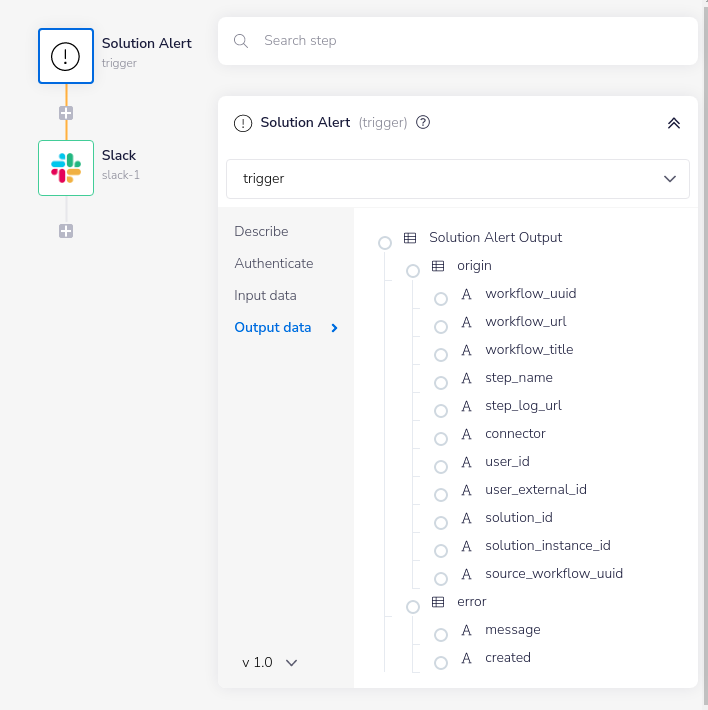The width and height of the screenshot is (708, 710).
Task: Click the solution_instance_id output field
Action: 547,546
